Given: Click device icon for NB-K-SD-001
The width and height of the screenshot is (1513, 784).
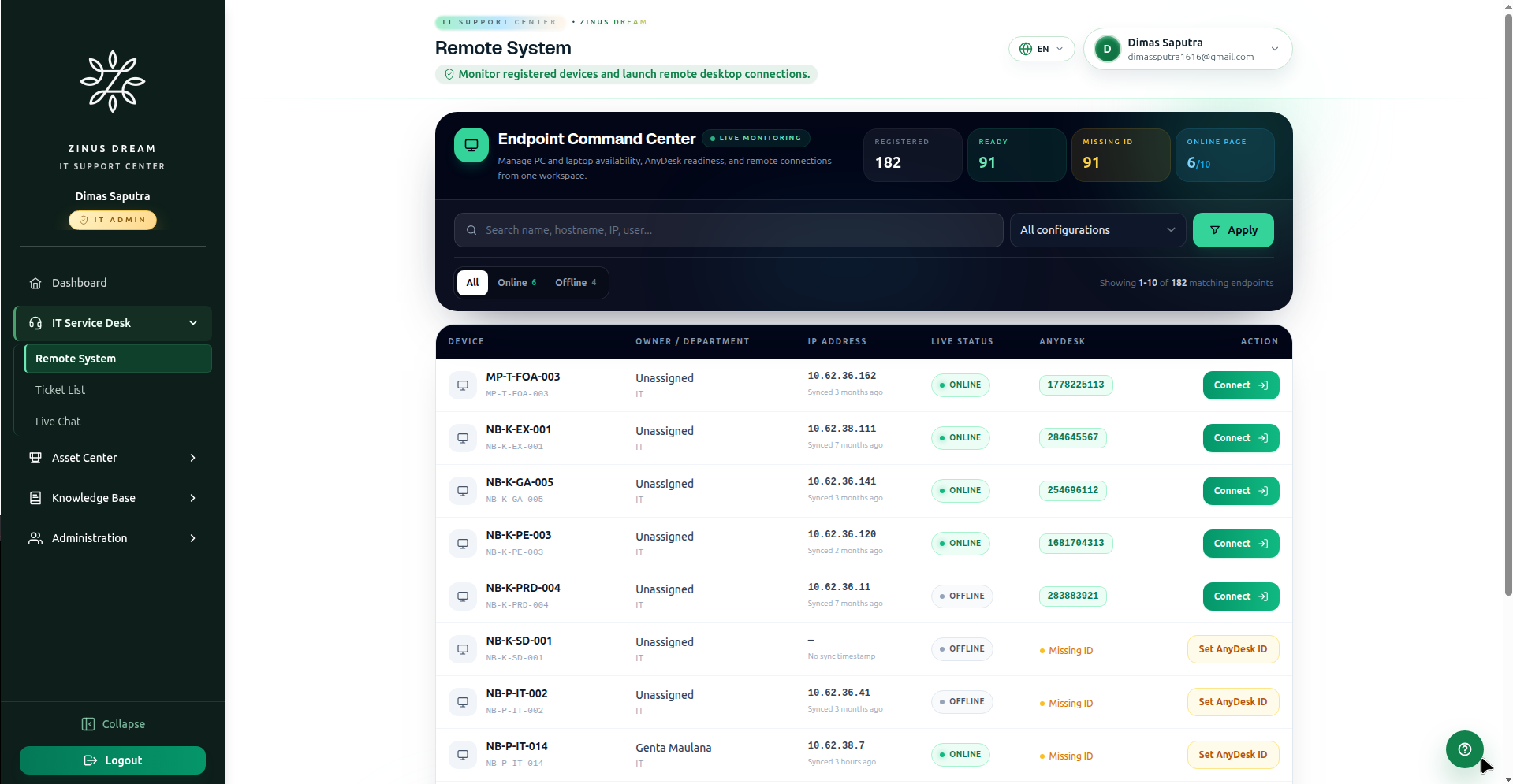Looking at the screenshot, I should 463,649.
